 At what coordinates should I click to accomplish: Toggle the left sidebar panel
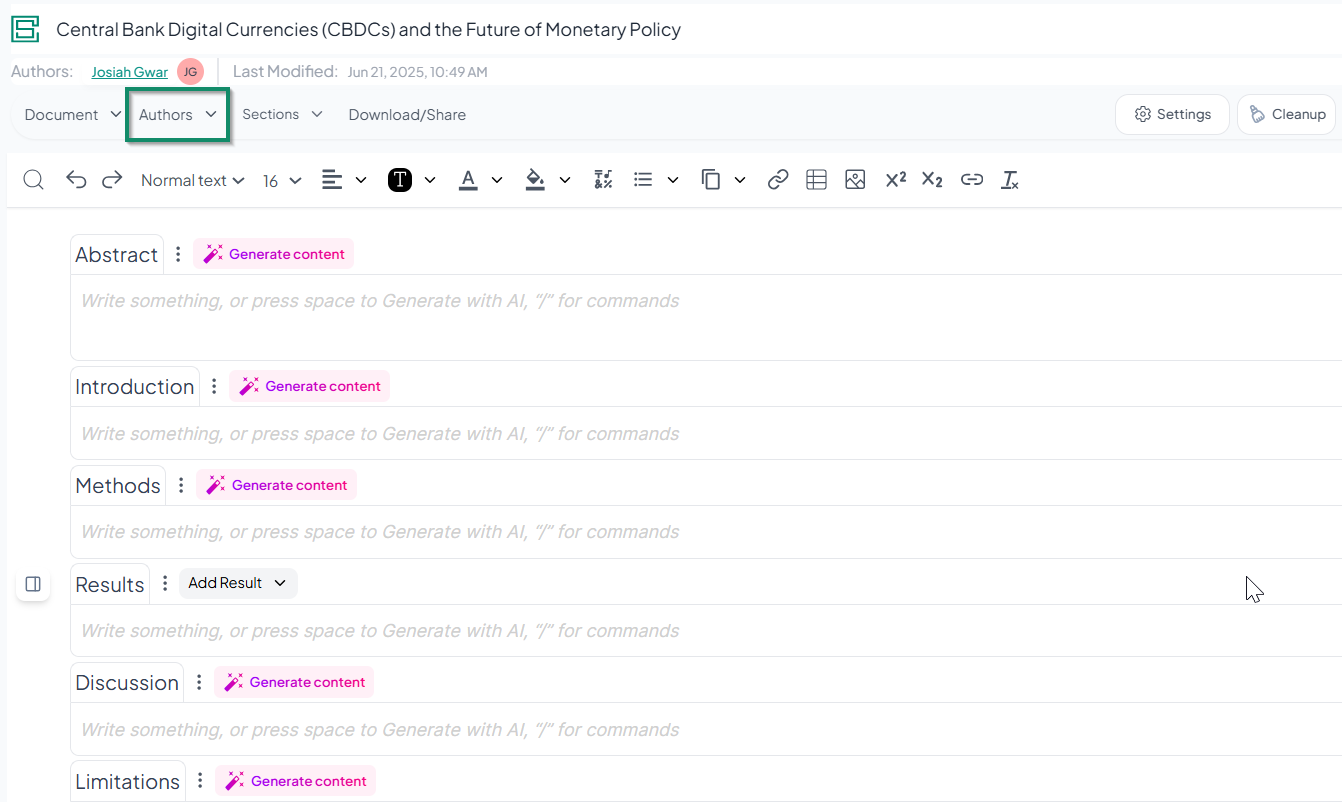pyautogui.click(x=33, y=584)
